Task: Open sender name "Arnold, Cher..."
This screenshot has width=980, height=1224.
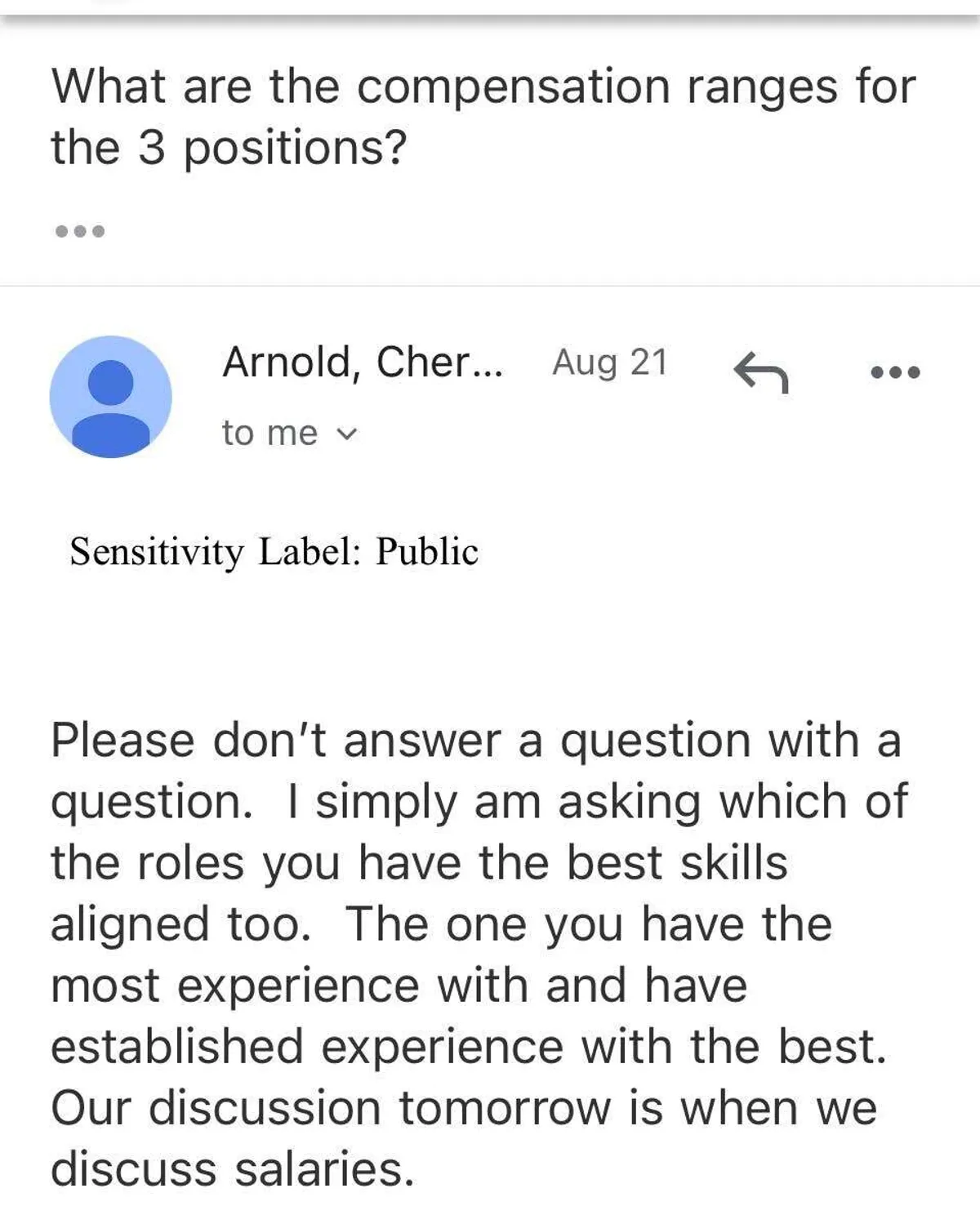Action: [x=363, y=362]
